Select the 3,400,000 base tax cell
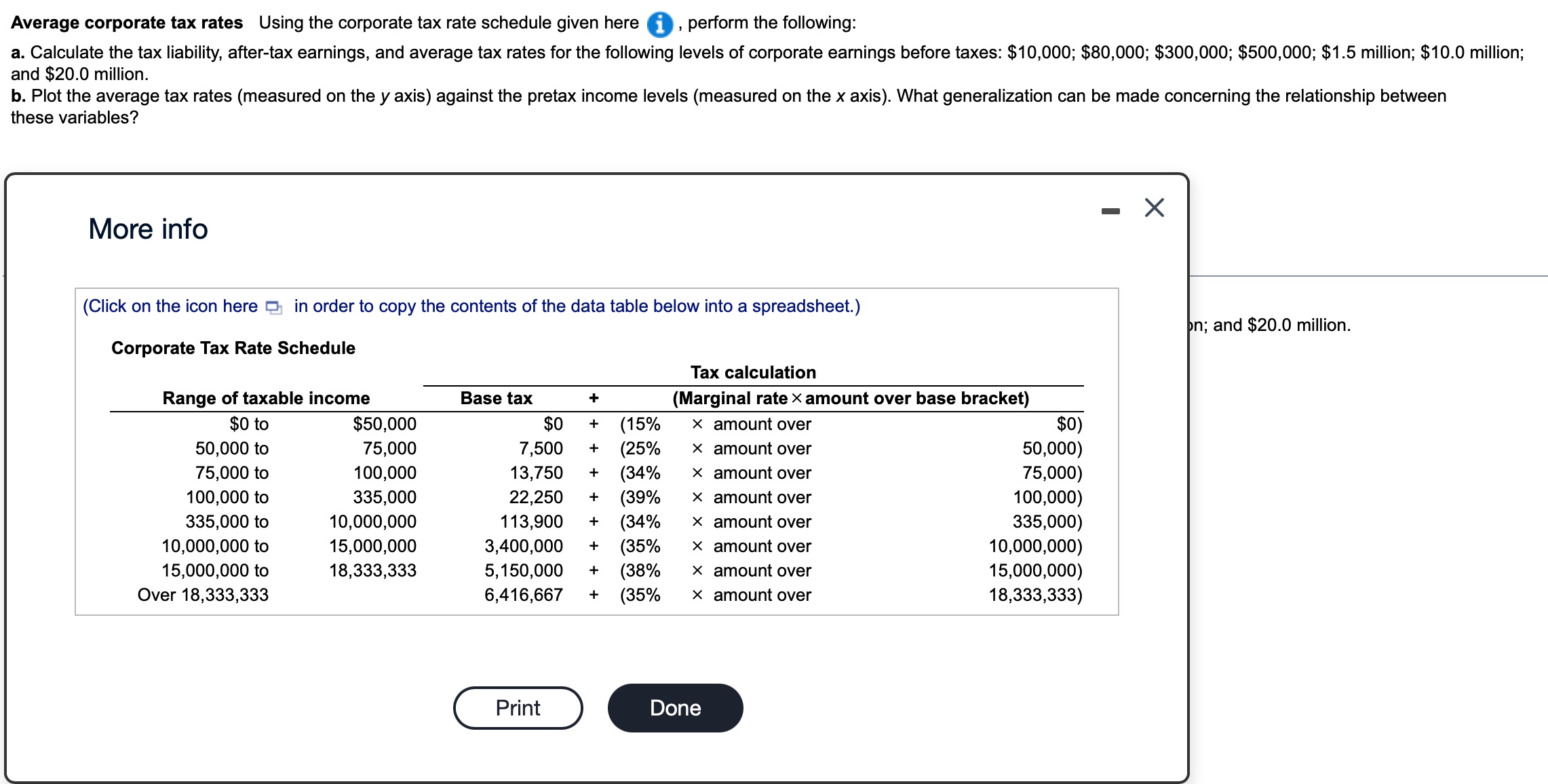 pyautogui.click(x=523, y=546)
